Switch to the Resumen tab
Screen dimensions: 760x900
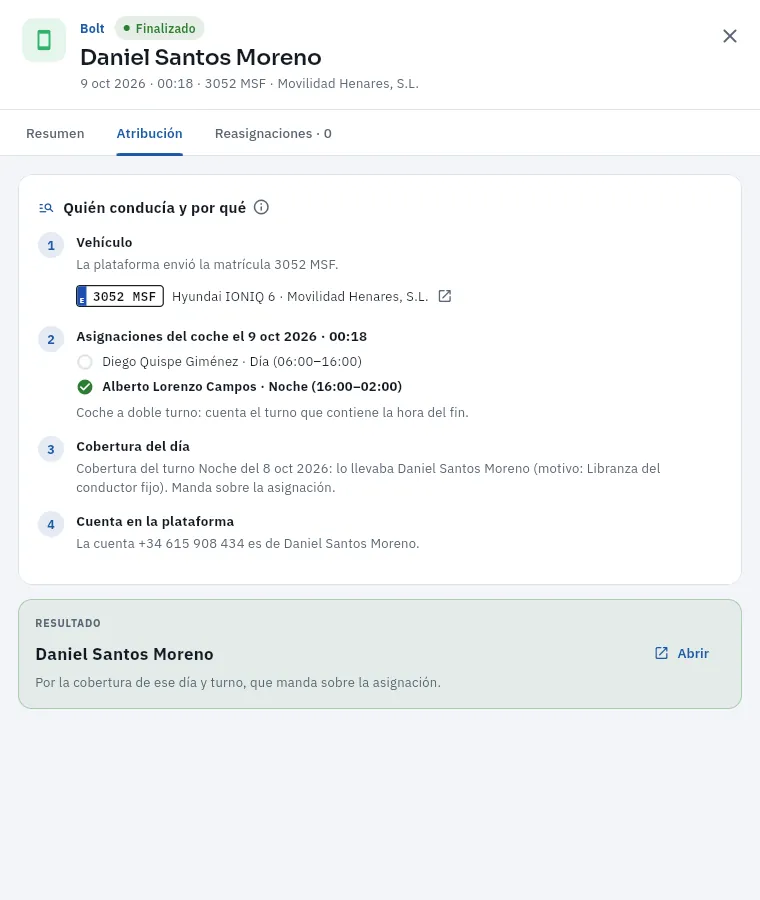(x=55, y=134)
